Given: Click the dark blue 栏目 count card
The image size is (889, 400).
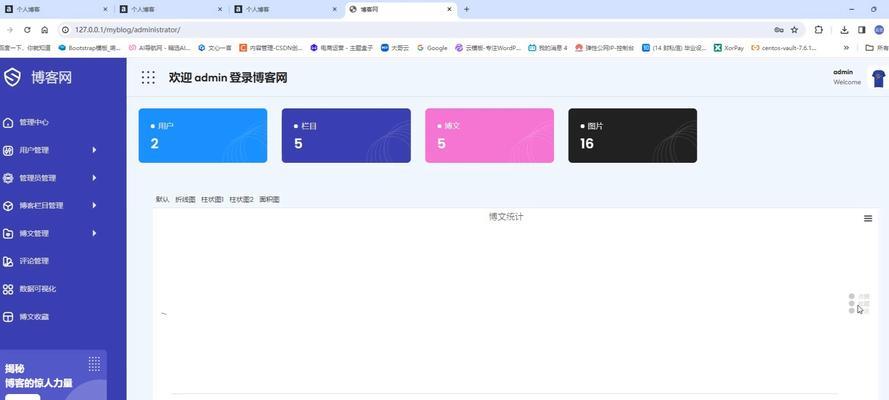Looking at the screenshot, I should click(346, 135).
